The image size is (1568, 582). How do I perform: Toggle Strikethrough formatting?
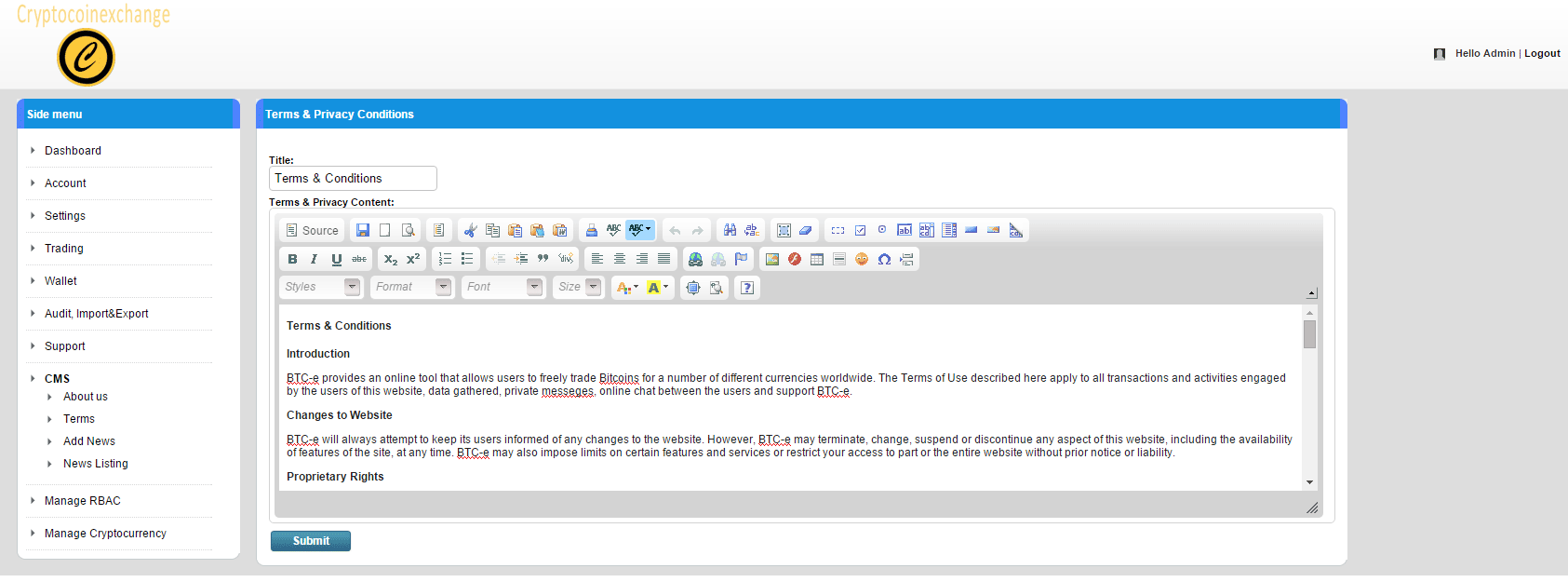click(x=359, y=259)
